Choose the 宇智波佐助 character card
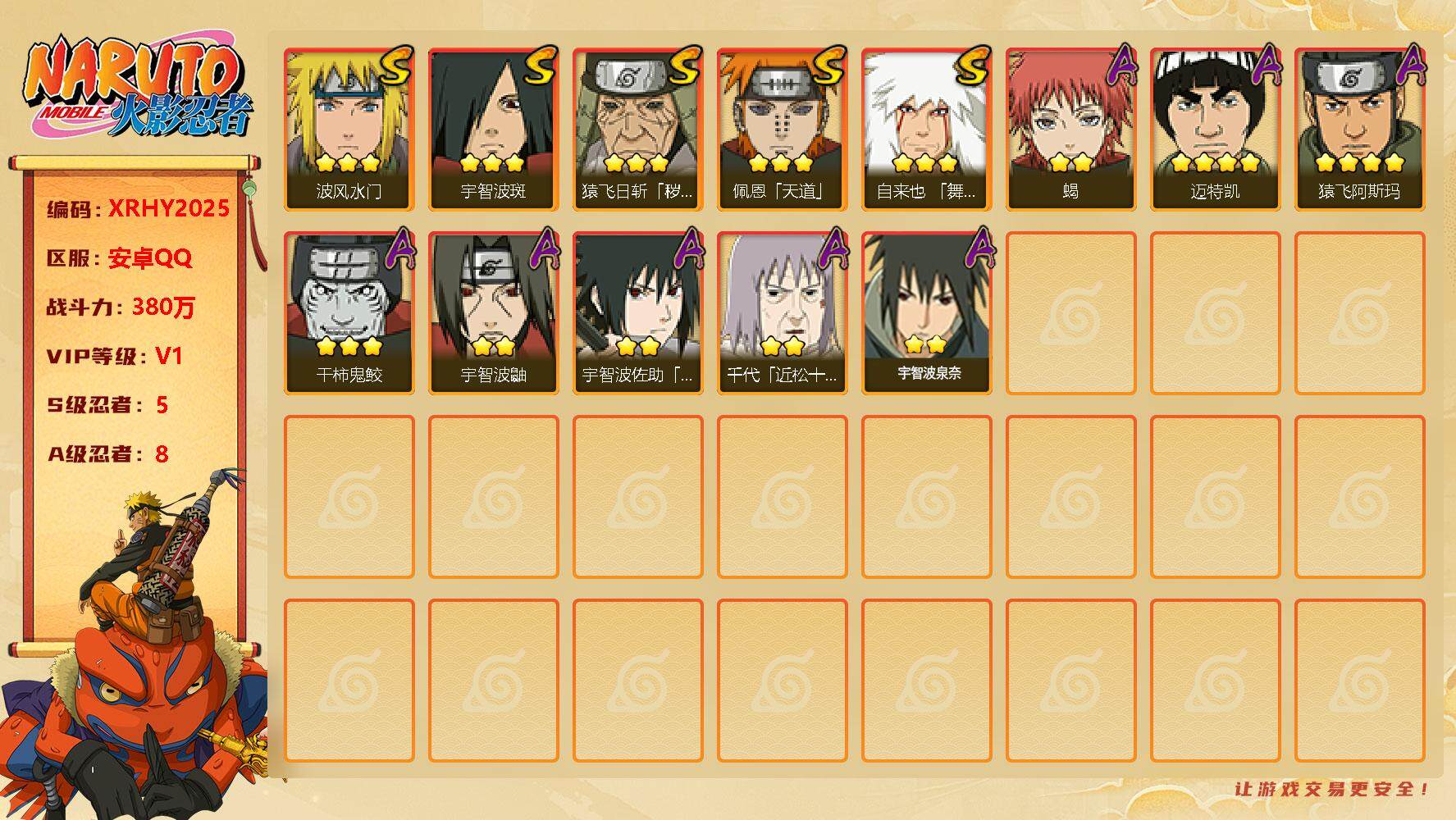1456x820 pixels. 637,313
